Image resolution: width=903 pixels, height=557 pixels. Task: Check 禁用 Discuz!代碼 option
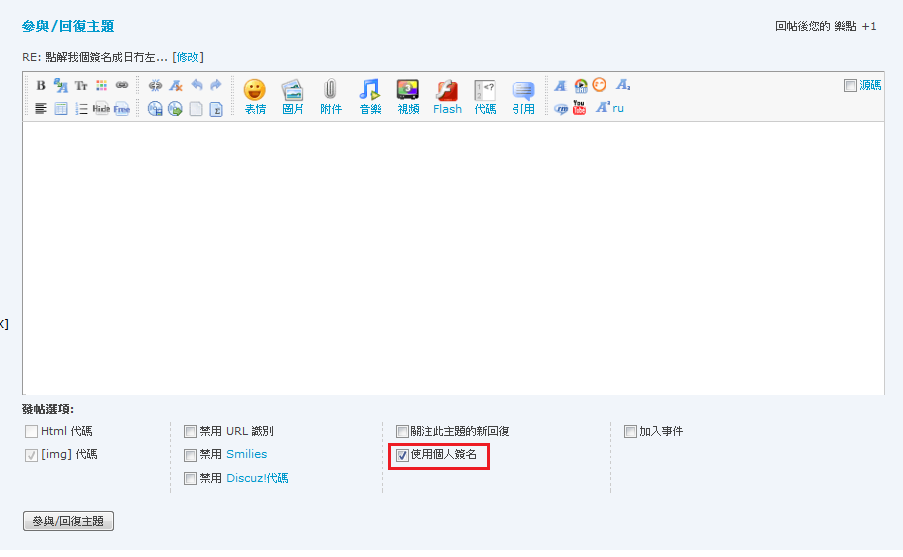coord(190,479)
